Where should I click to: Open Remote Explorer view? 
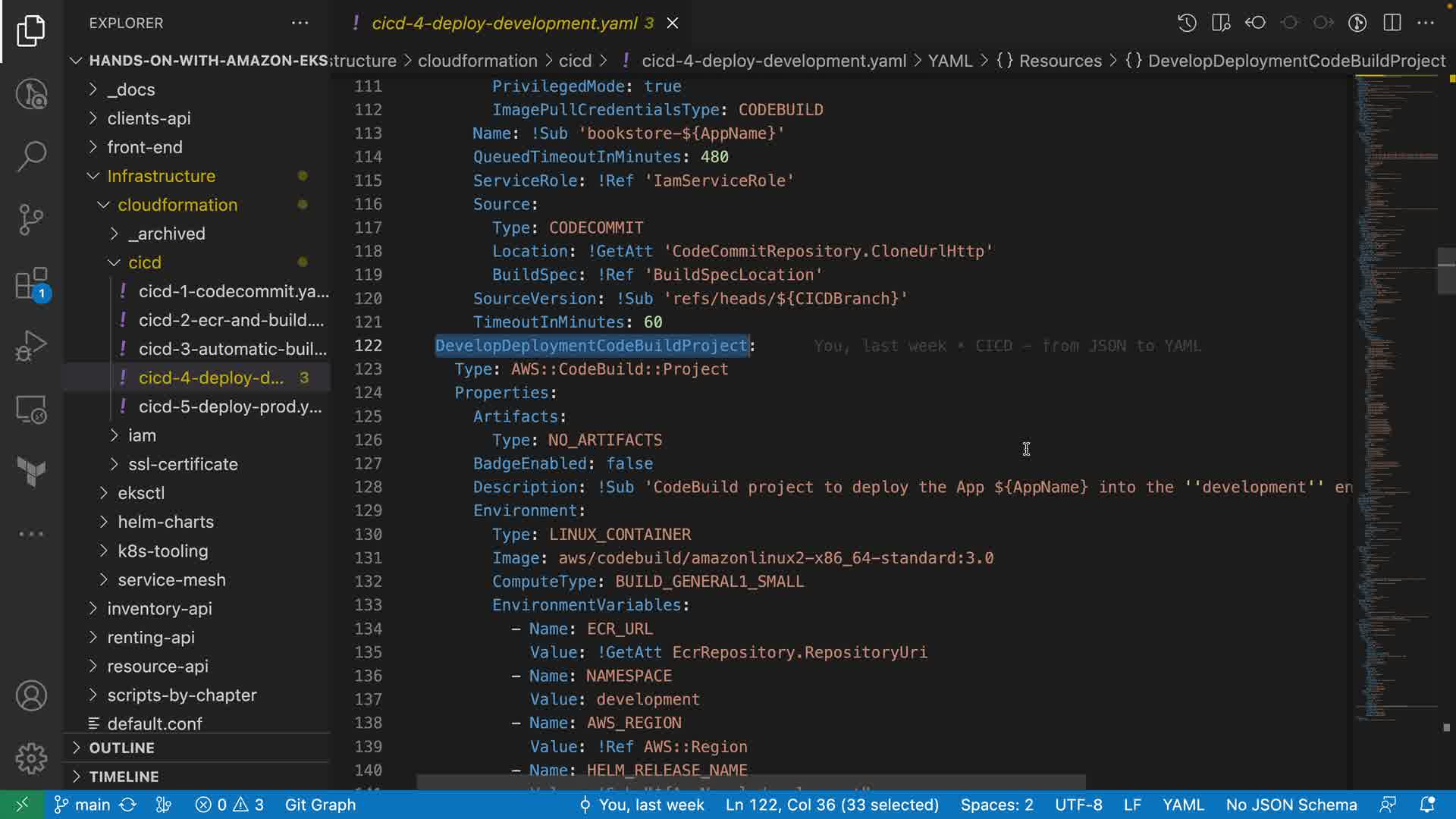coord(31,410)
